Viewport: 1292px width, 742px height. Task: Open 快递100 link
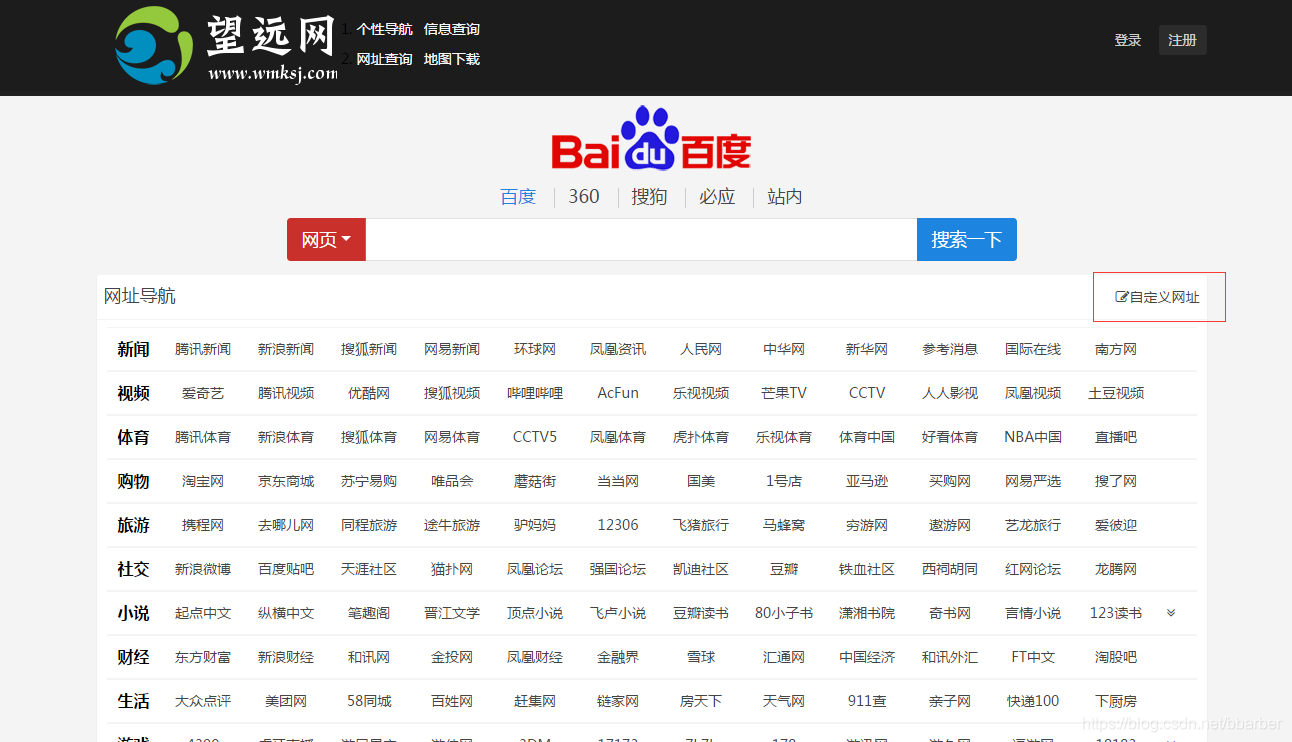(1033, 701)
